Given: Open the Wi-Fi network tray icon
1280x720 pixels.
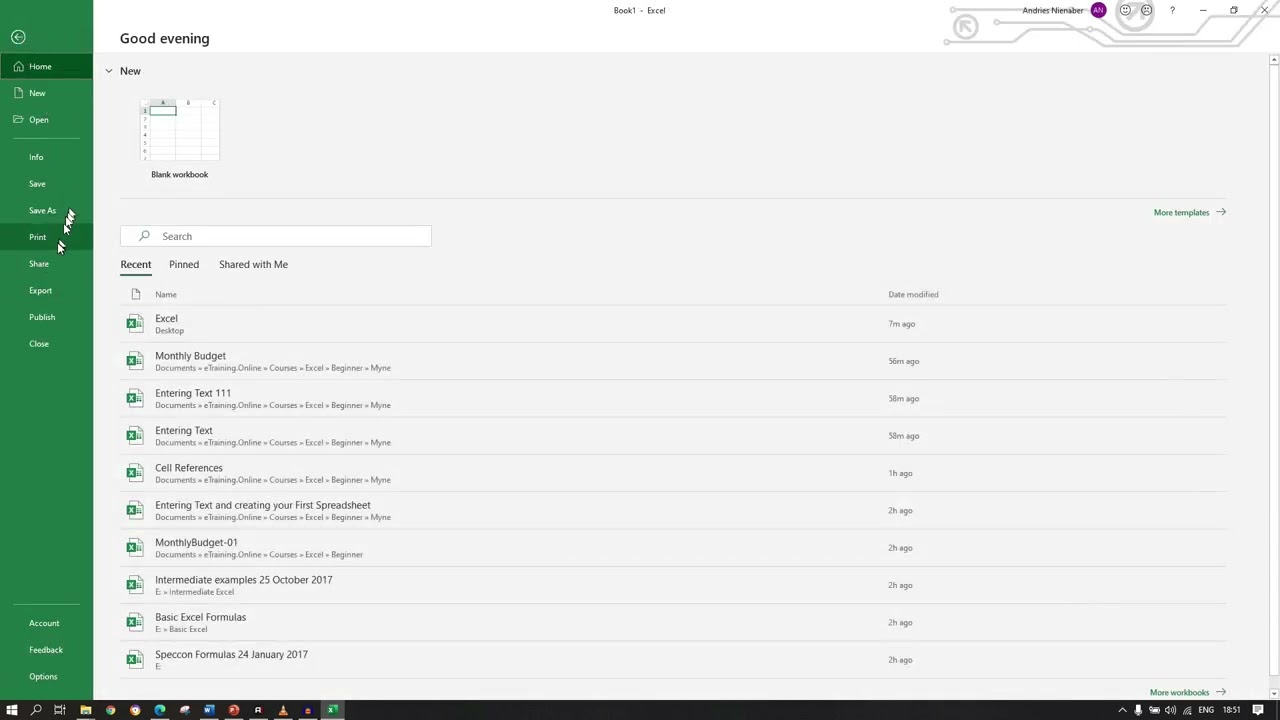Looking at the screenshot, I should [x=1187, y=710].
